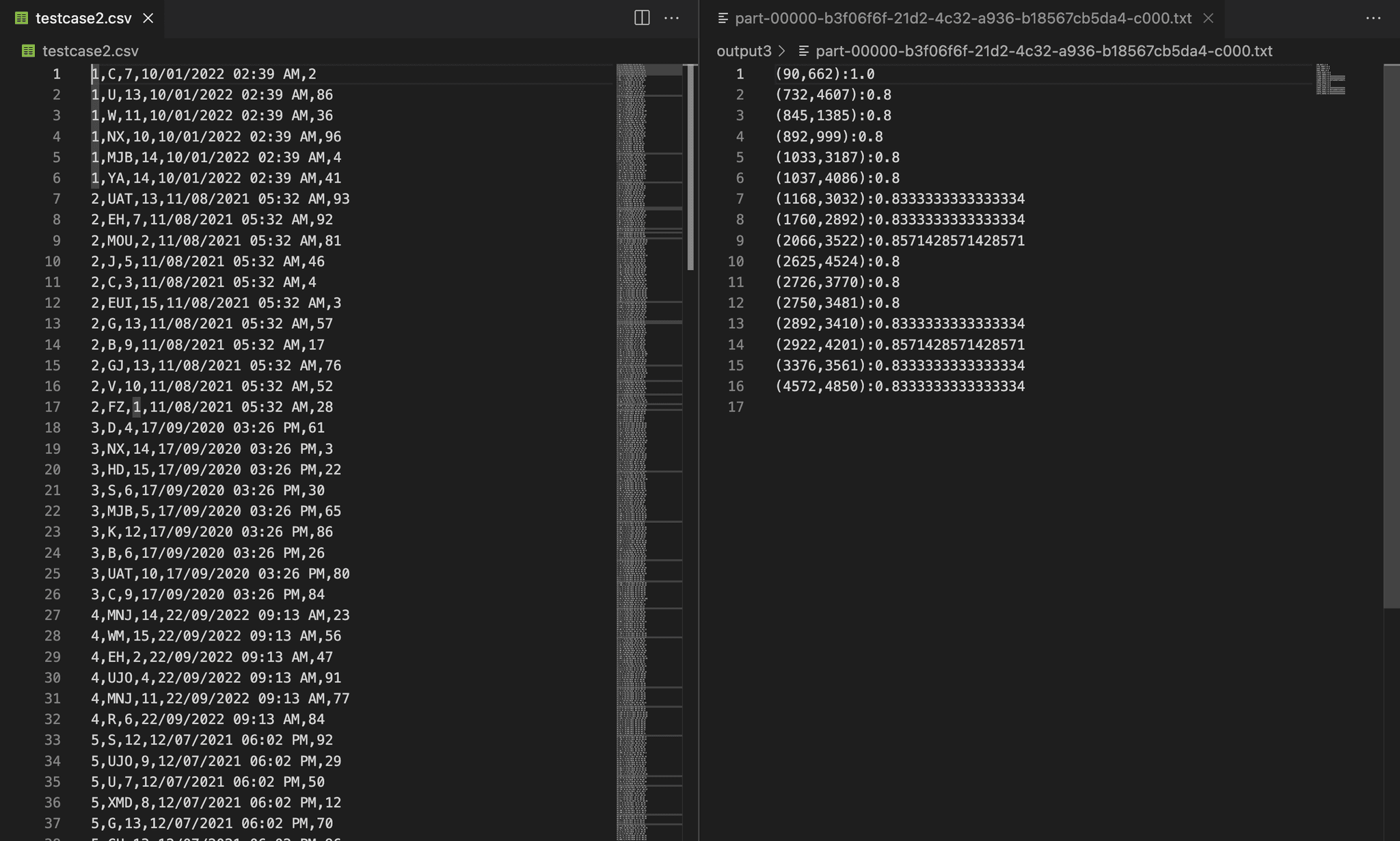Click testcase2.csv in the breadcrumb
The image size is (1400, 841).
coord(90,51)
